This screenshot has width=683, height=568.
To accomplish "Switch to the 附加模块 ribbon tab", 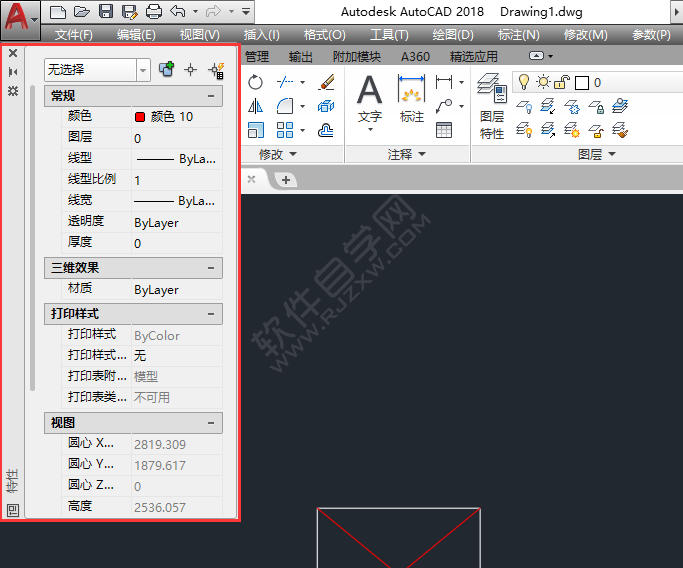I will 357,57.
